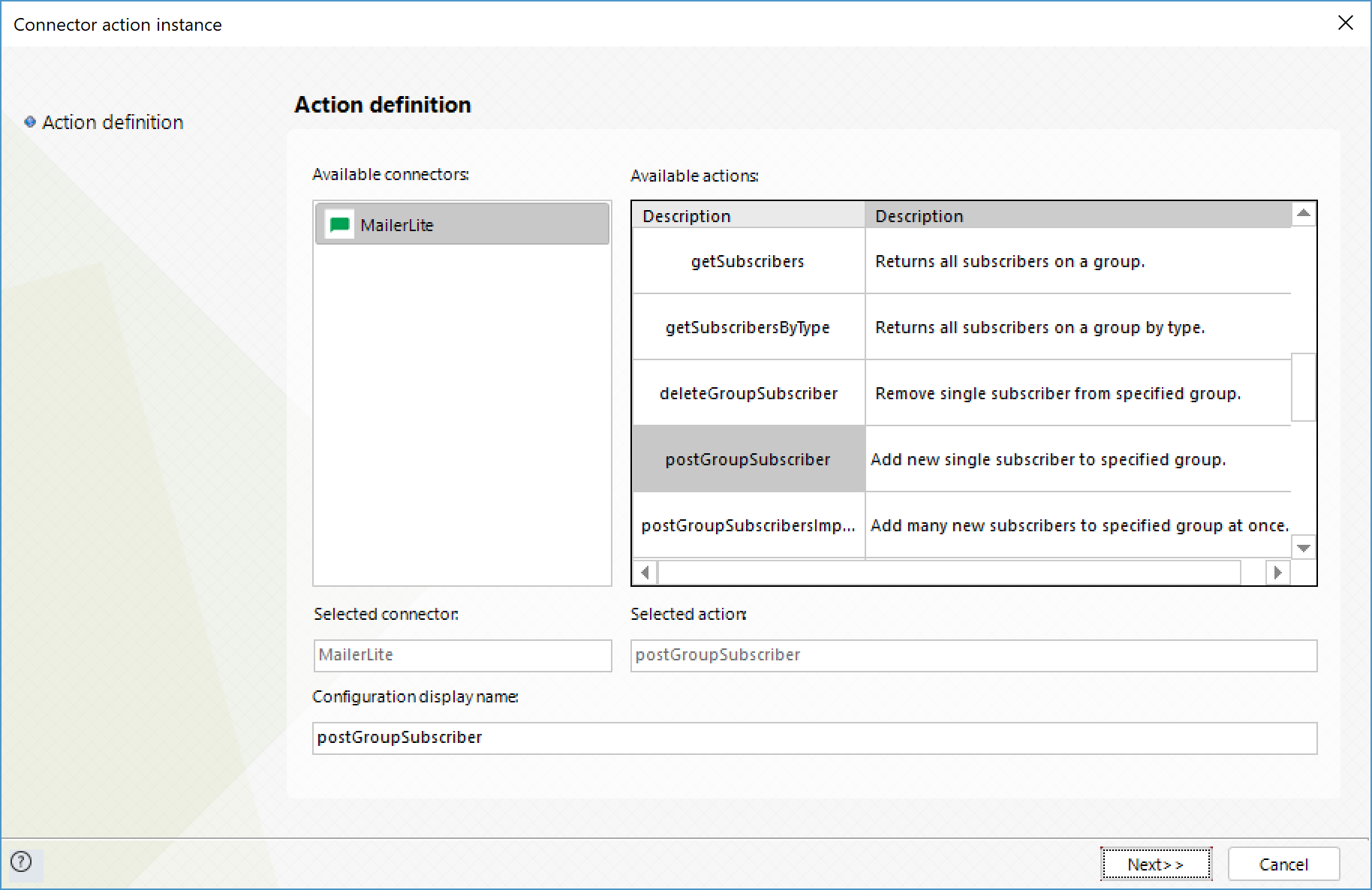This screenshot has width=1372, height=890.
Task: Click the vertical scrollbar thumb in actions list
Action: coord(1304,387)
